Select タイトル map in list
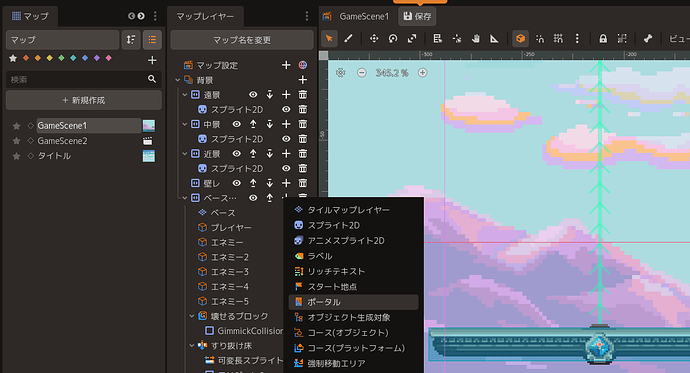This screenshot has height=373, width=690. point(54,156)
